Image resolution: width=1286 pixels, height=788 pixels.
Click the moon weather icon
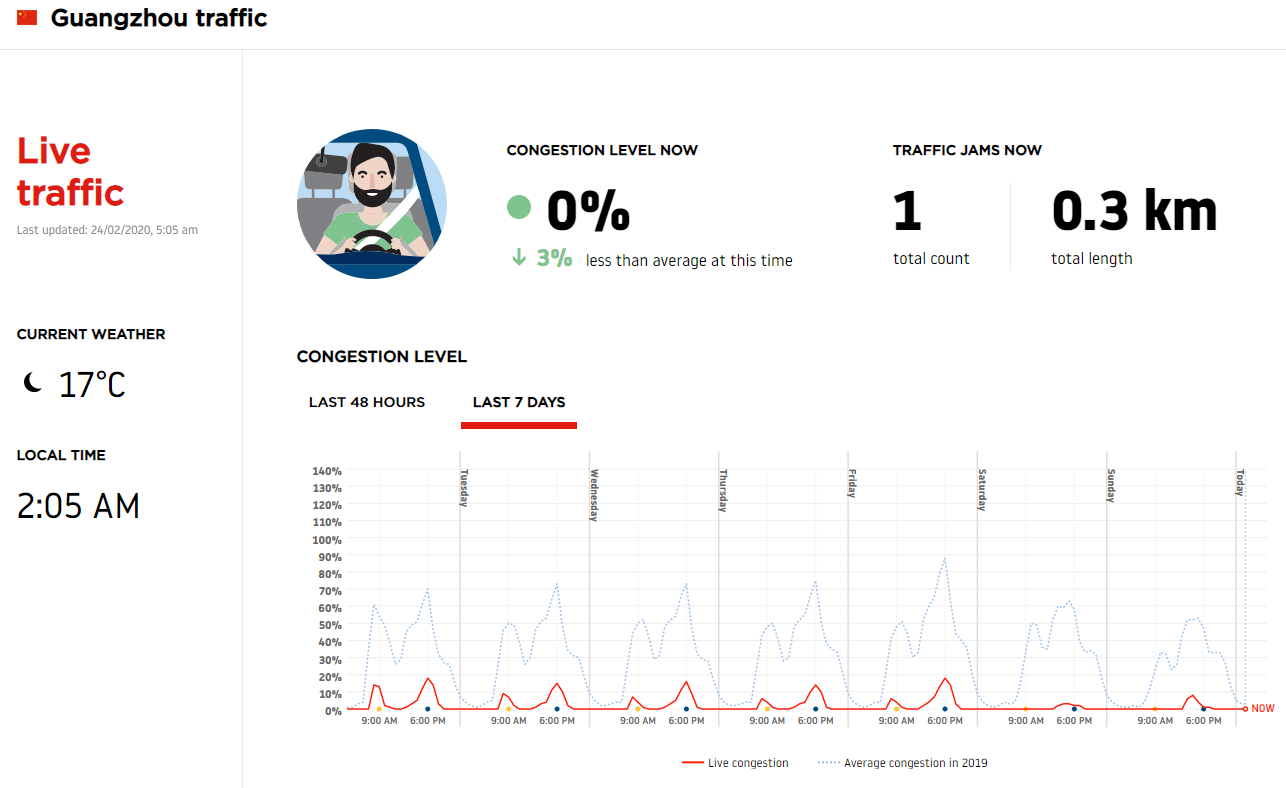(33, 383)
